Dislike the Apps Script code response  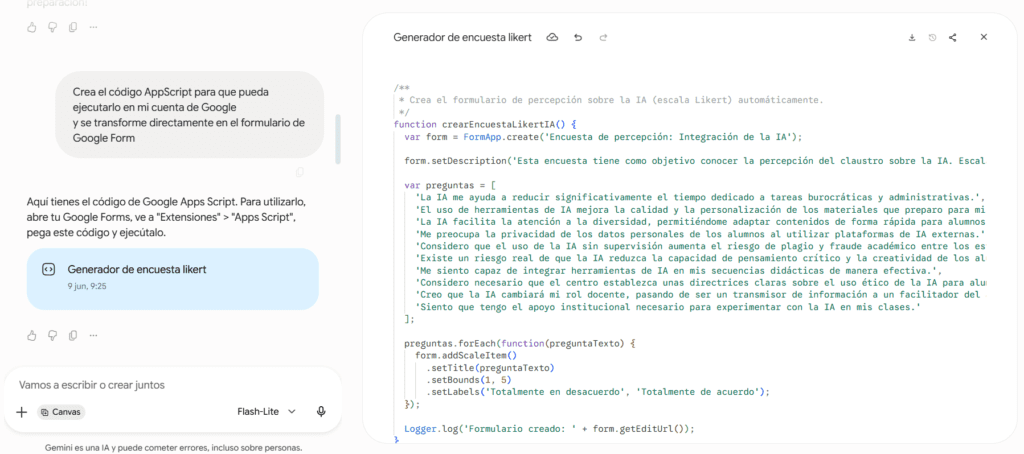tap(52, 335)
